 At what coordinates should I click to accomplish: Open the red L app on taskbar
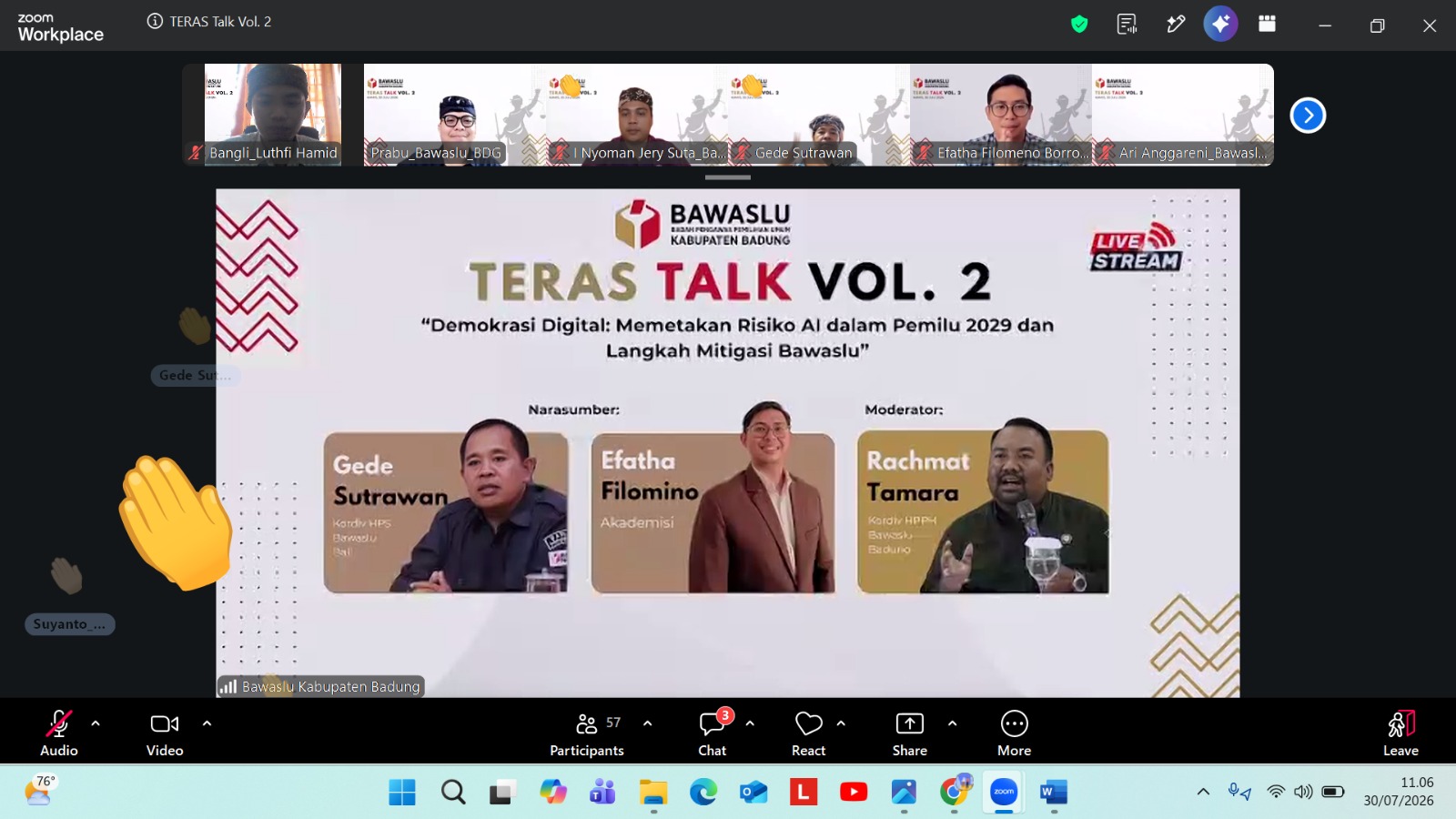point(804,792)
